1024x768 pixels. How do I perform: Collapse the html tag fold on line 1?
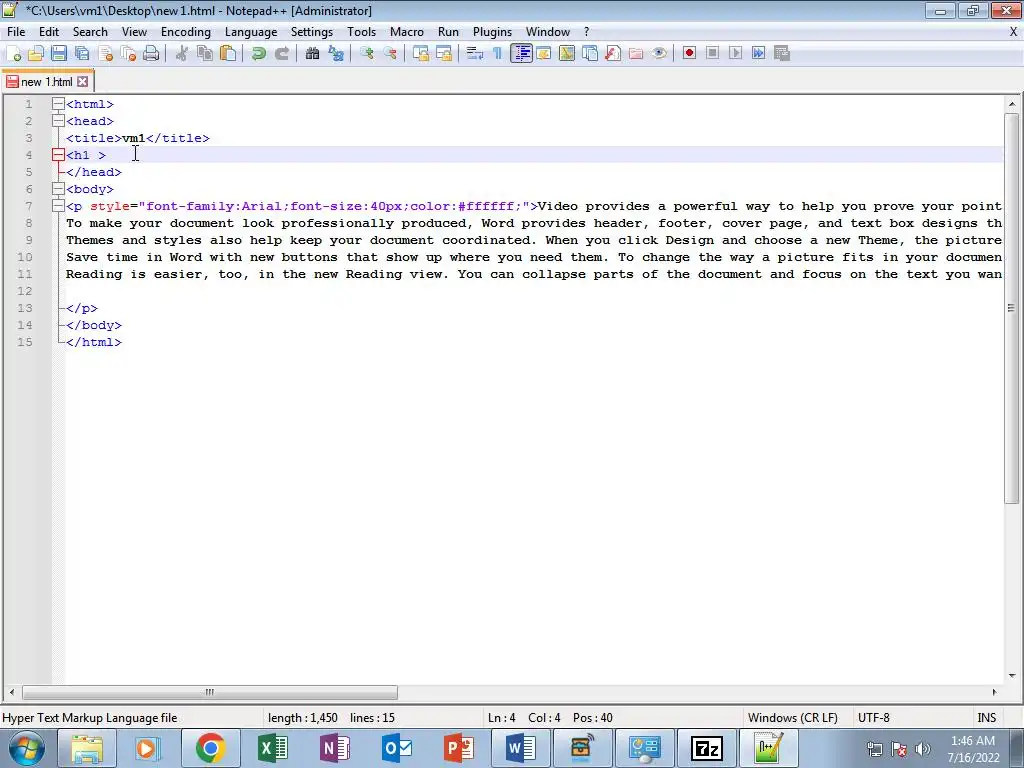58,104
